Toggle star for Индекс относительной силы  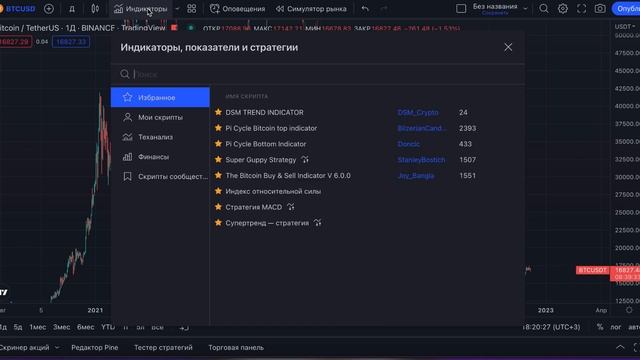click(x=218, y=191)
